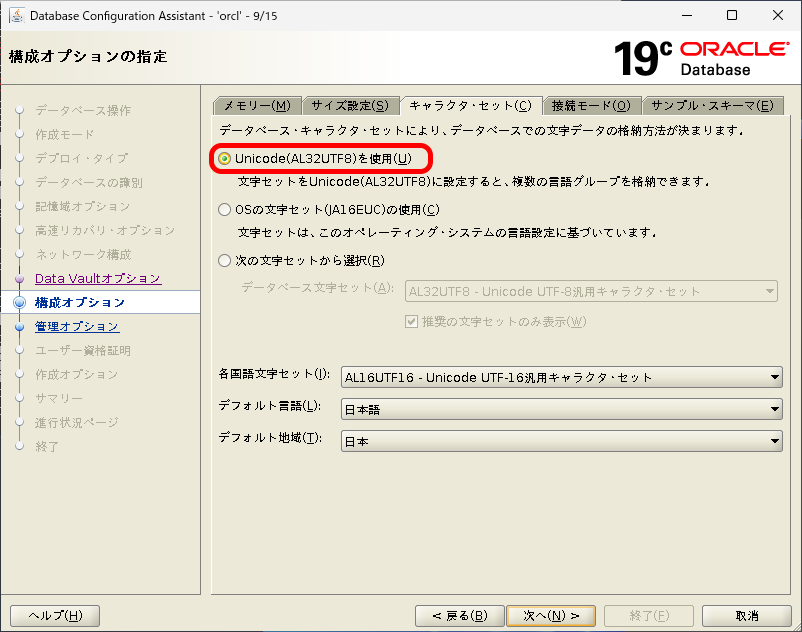Select 次の文字セットから選択 option
The image size is (802, 632).
point(222,262)
